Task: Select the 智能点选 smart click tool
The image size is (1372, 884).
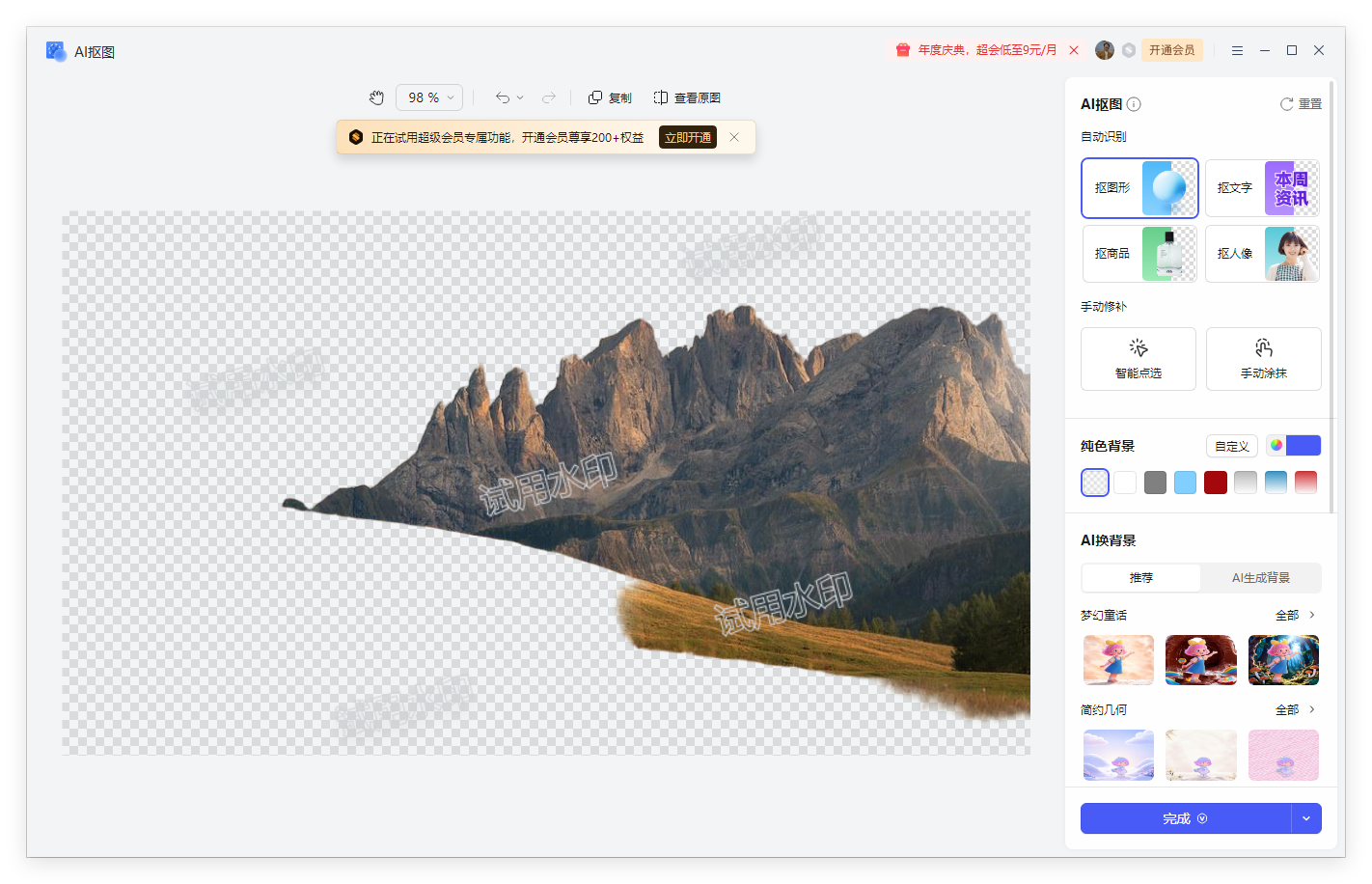Action: click(1138, 358)
